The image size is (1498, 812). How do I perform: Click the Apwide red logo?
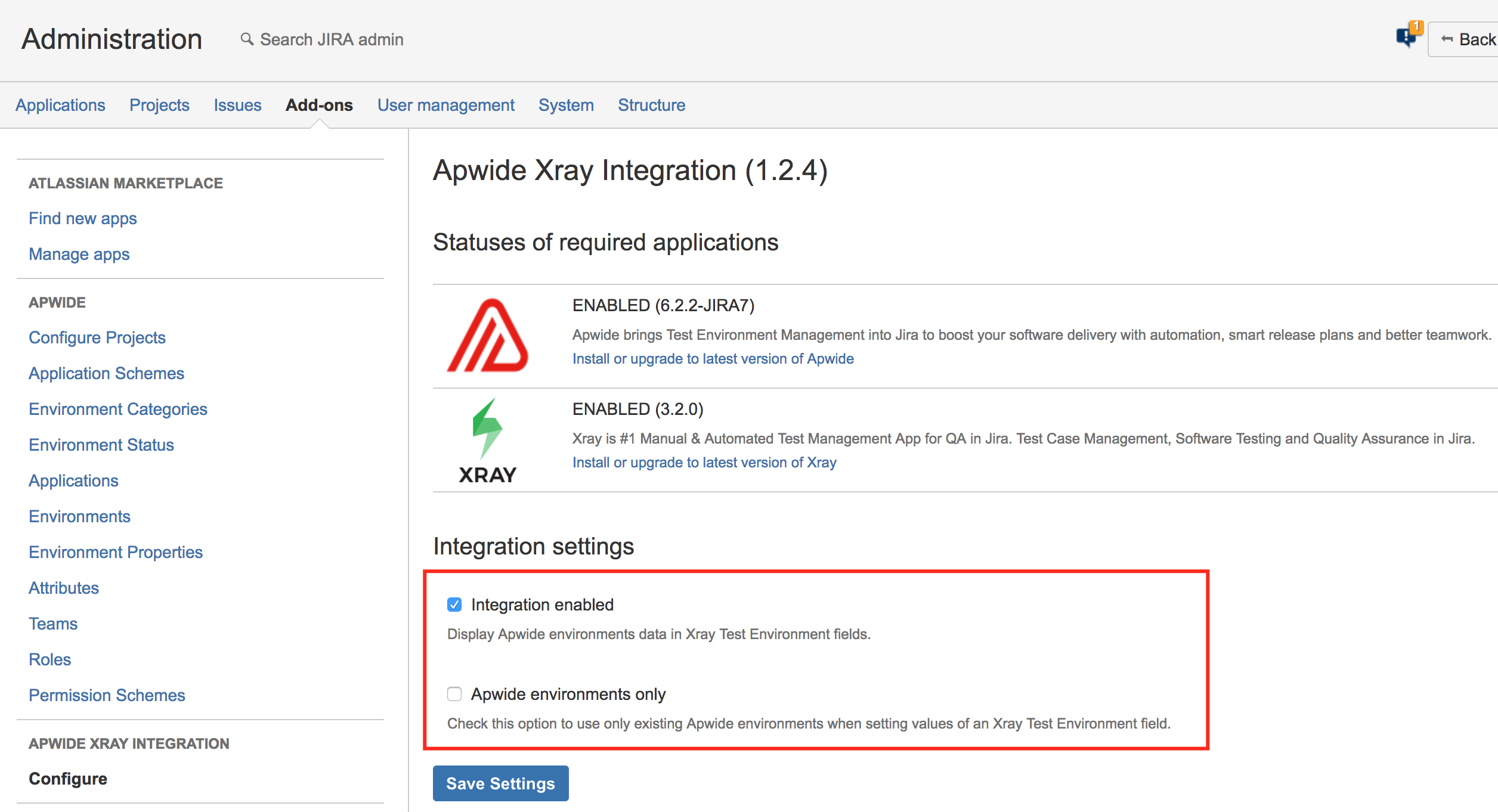(487, 336)
